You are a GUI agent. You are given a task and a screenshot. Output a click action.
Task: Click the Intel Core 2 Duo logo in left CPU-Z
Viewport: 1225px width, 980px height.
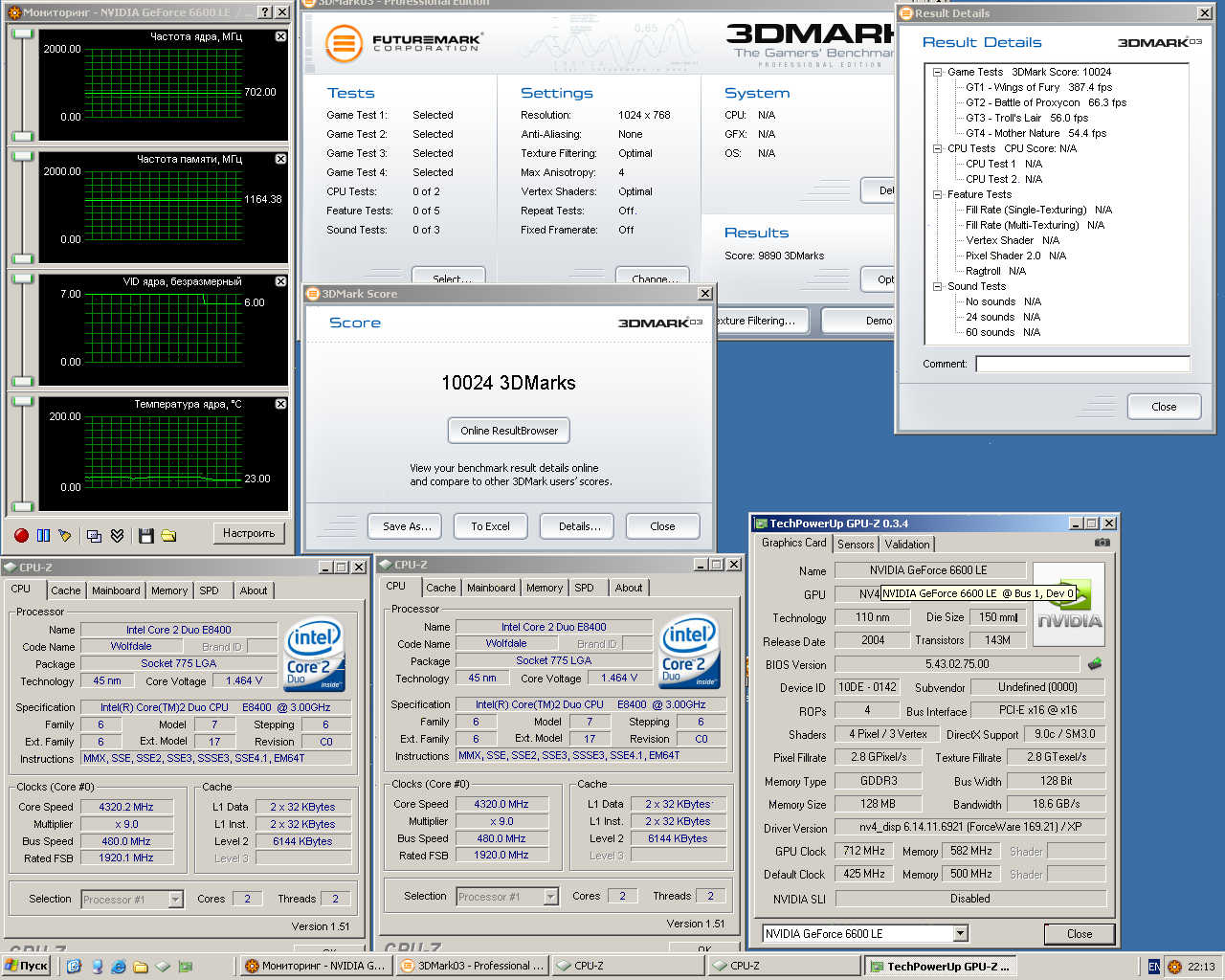314,655
